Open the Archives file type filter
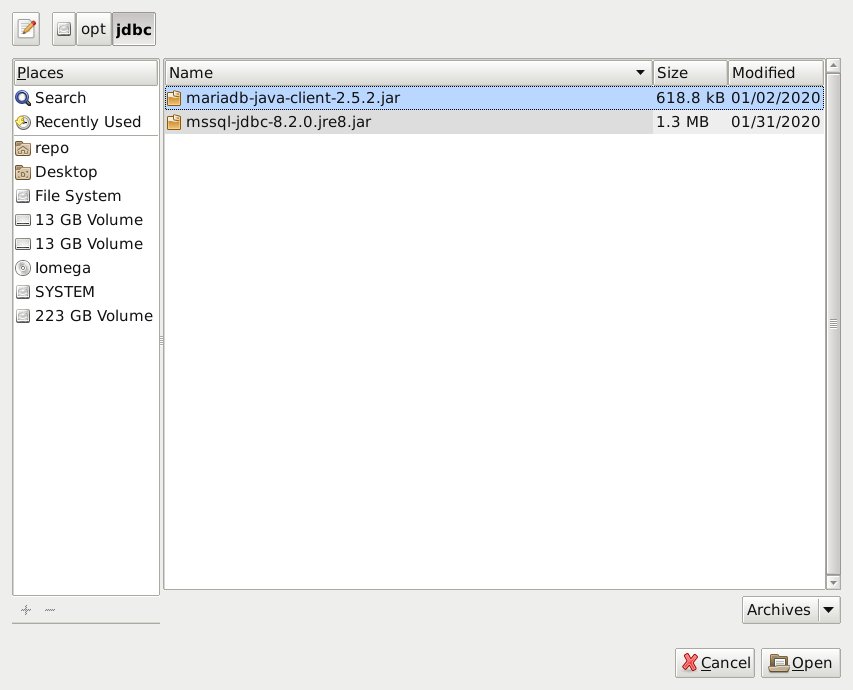853x690 pixels. pyautogui.click(x=791, y=610)
